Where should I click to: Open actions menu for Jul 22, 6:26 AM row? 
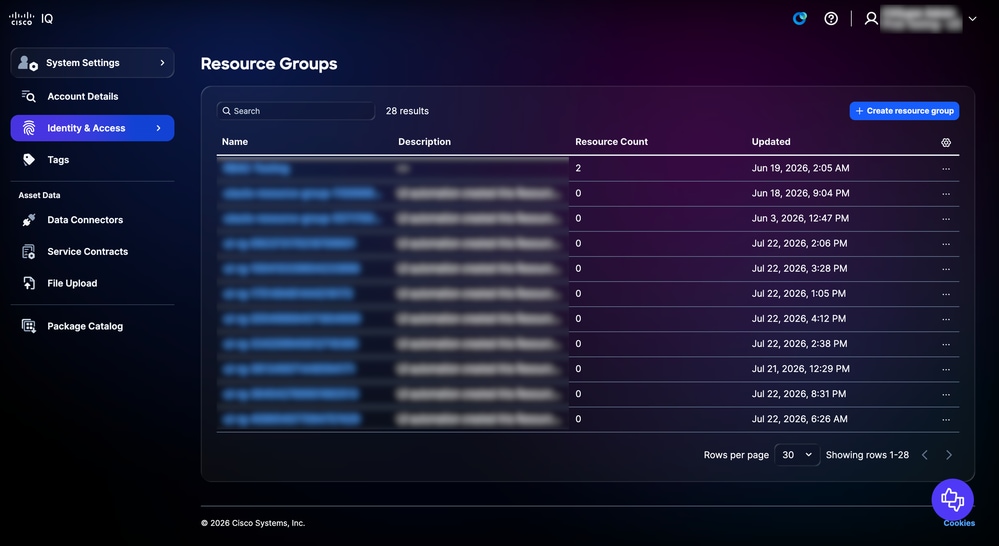pyautogui.click(x=946, y=420)
